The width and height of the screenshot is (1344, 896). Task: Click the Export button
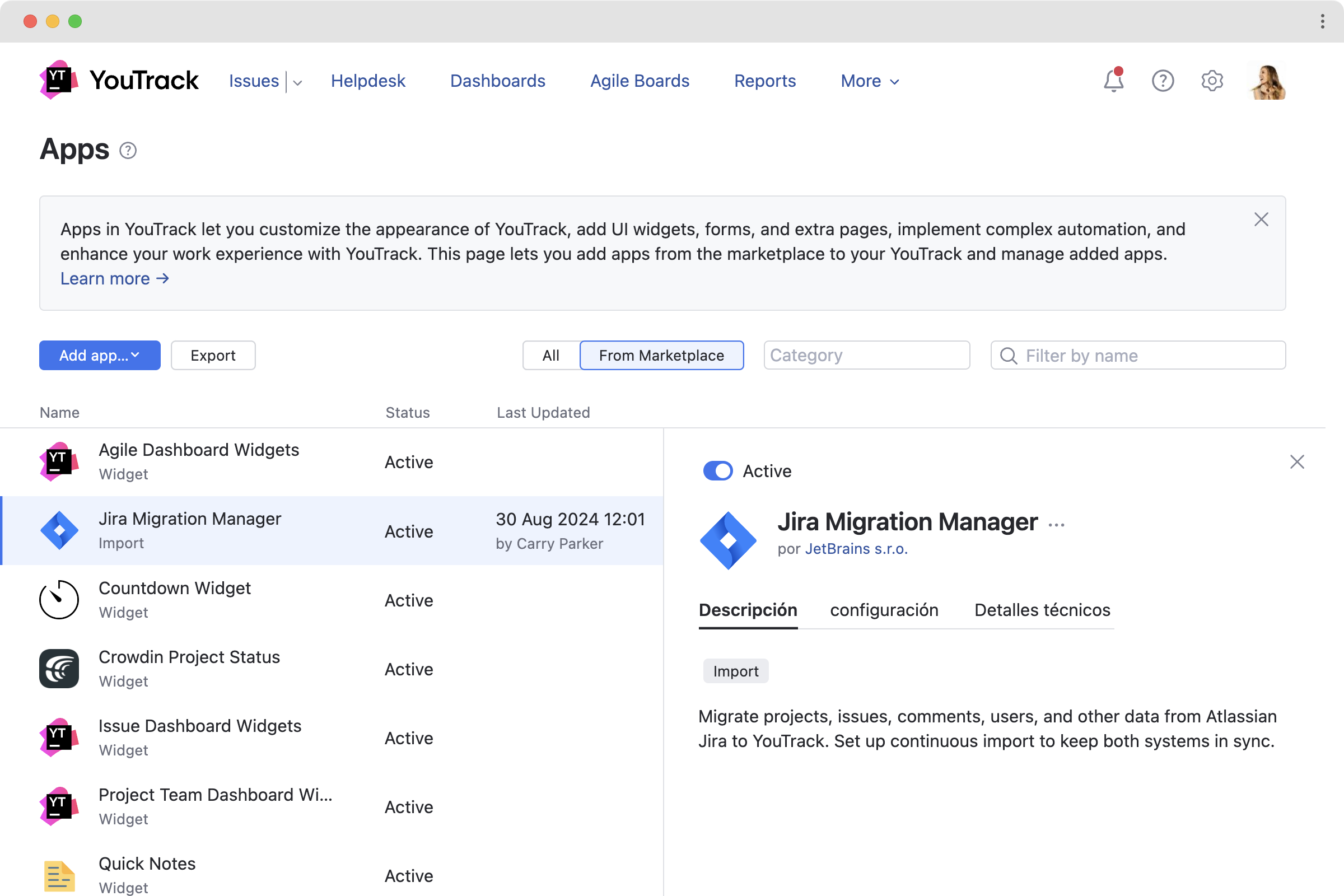(213, 356)
